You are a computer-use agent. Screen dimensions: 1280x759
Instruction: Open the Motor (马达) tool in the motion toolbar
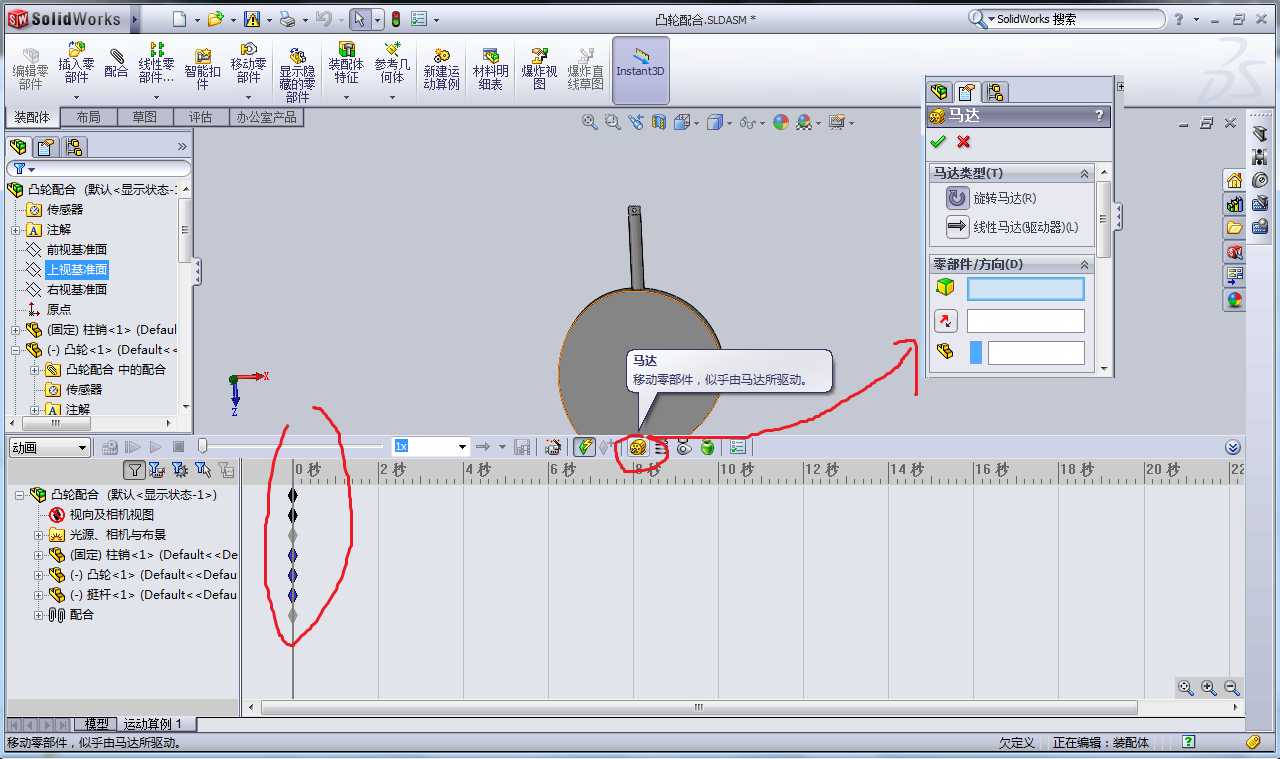click(638, 447)
